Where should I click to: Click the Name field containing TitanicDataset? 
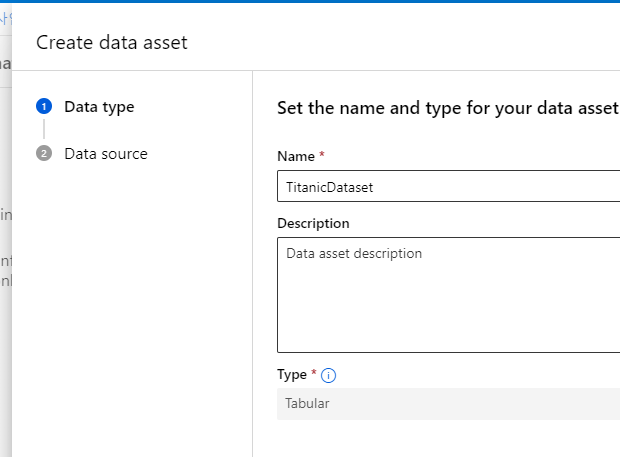tap(448, 186)
